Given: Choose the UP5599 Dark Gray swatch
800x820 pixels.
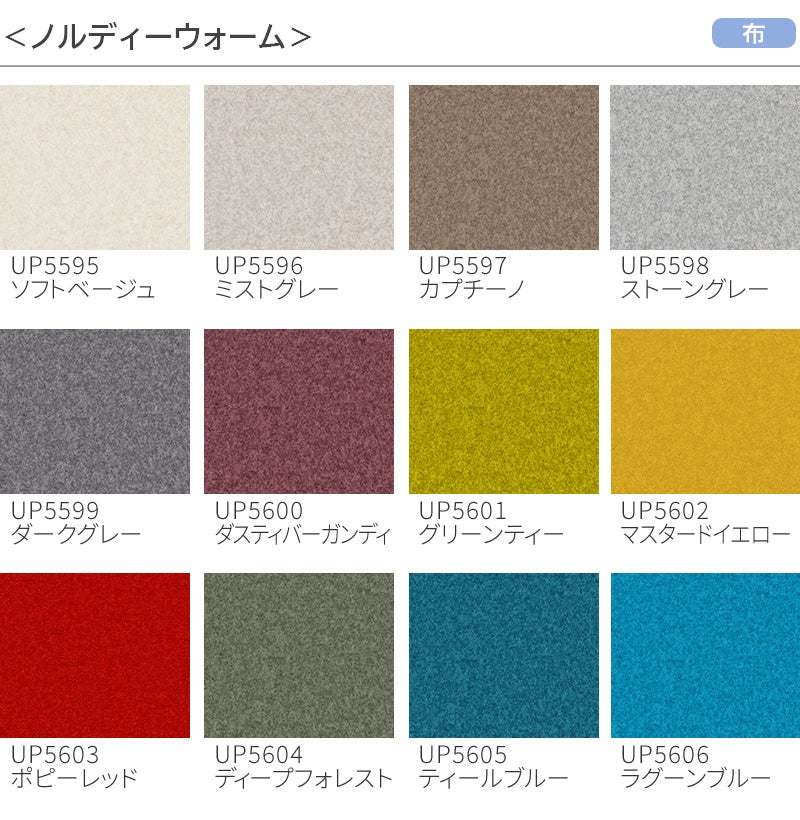Looking at the screenshot, I should (95, 411).
